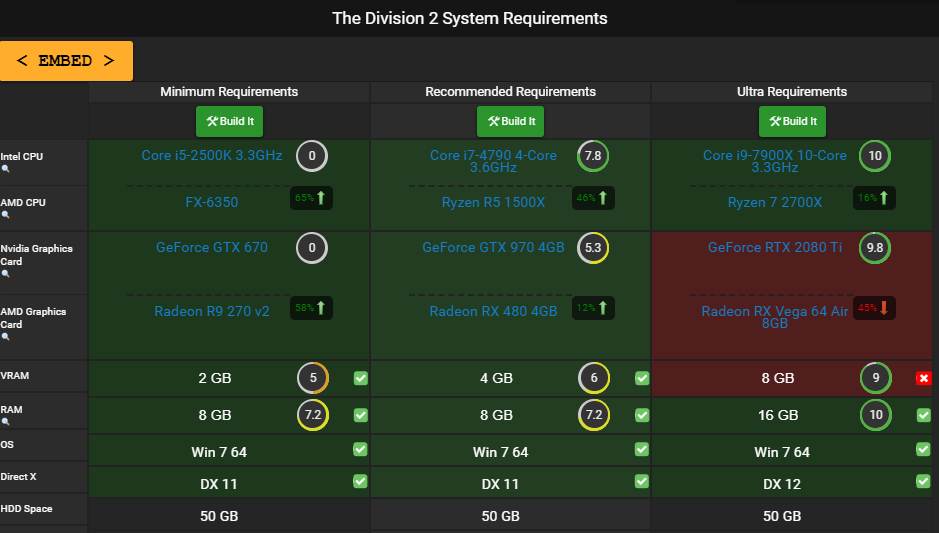
Task: Click The Division 2 System Requirements title
Action: pyautogui.click(x=470, y=19)
